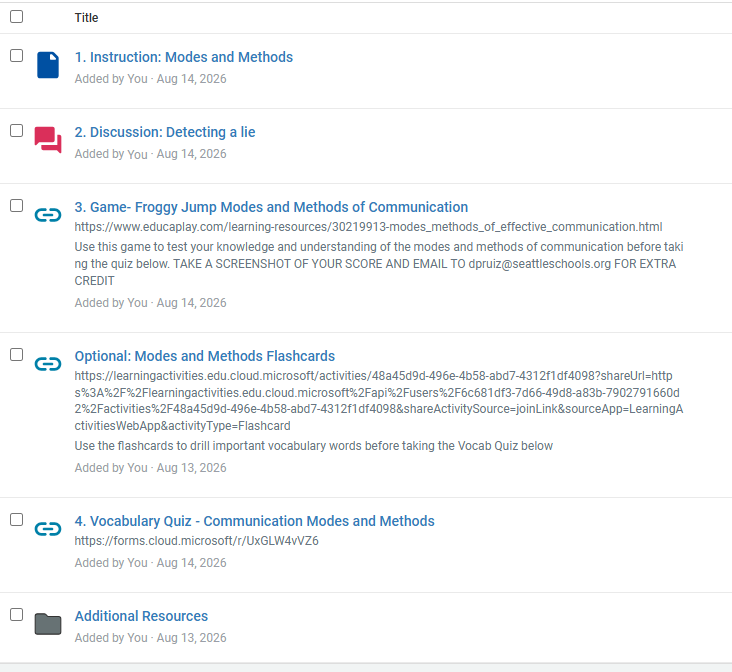
Task: Click the blue document icon for Instruction
Action: (48, 65)
